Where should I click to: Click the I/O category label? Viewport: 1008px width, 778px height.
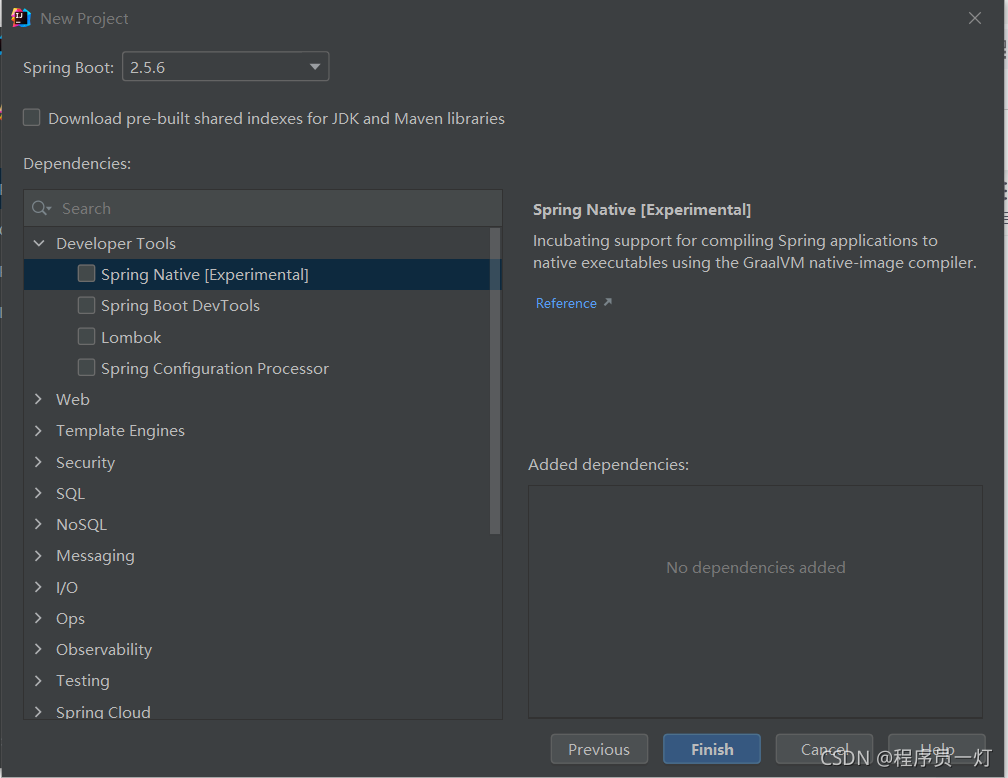pyautogui.click(x=67, y=587)
